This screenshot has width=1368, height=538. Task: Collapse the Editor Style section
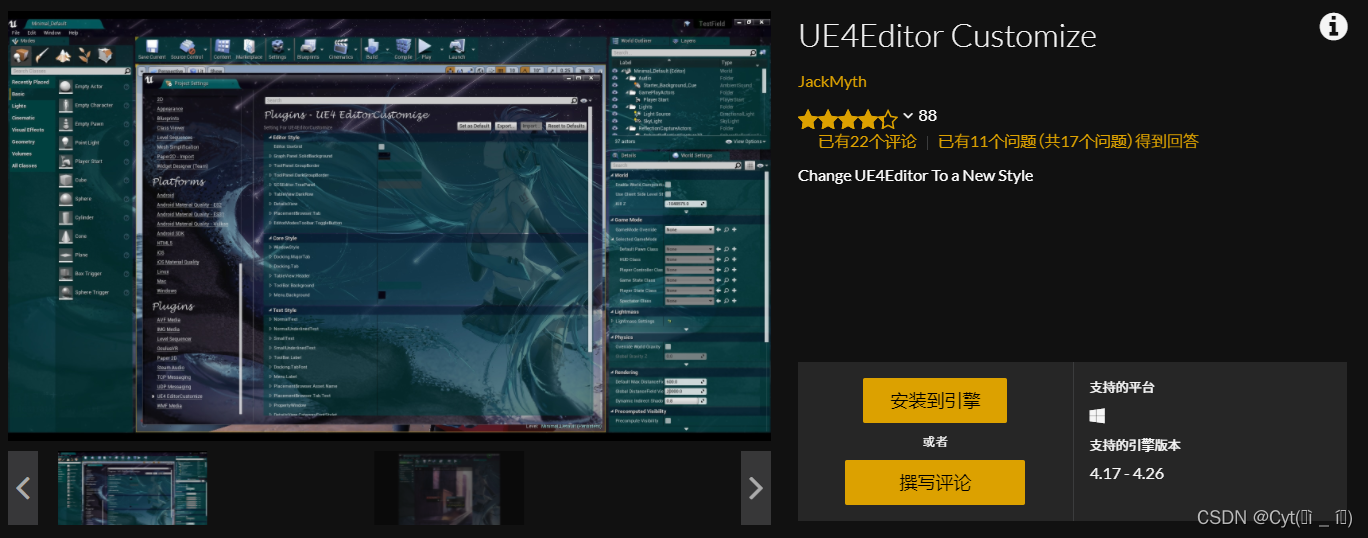coord(270,137)
